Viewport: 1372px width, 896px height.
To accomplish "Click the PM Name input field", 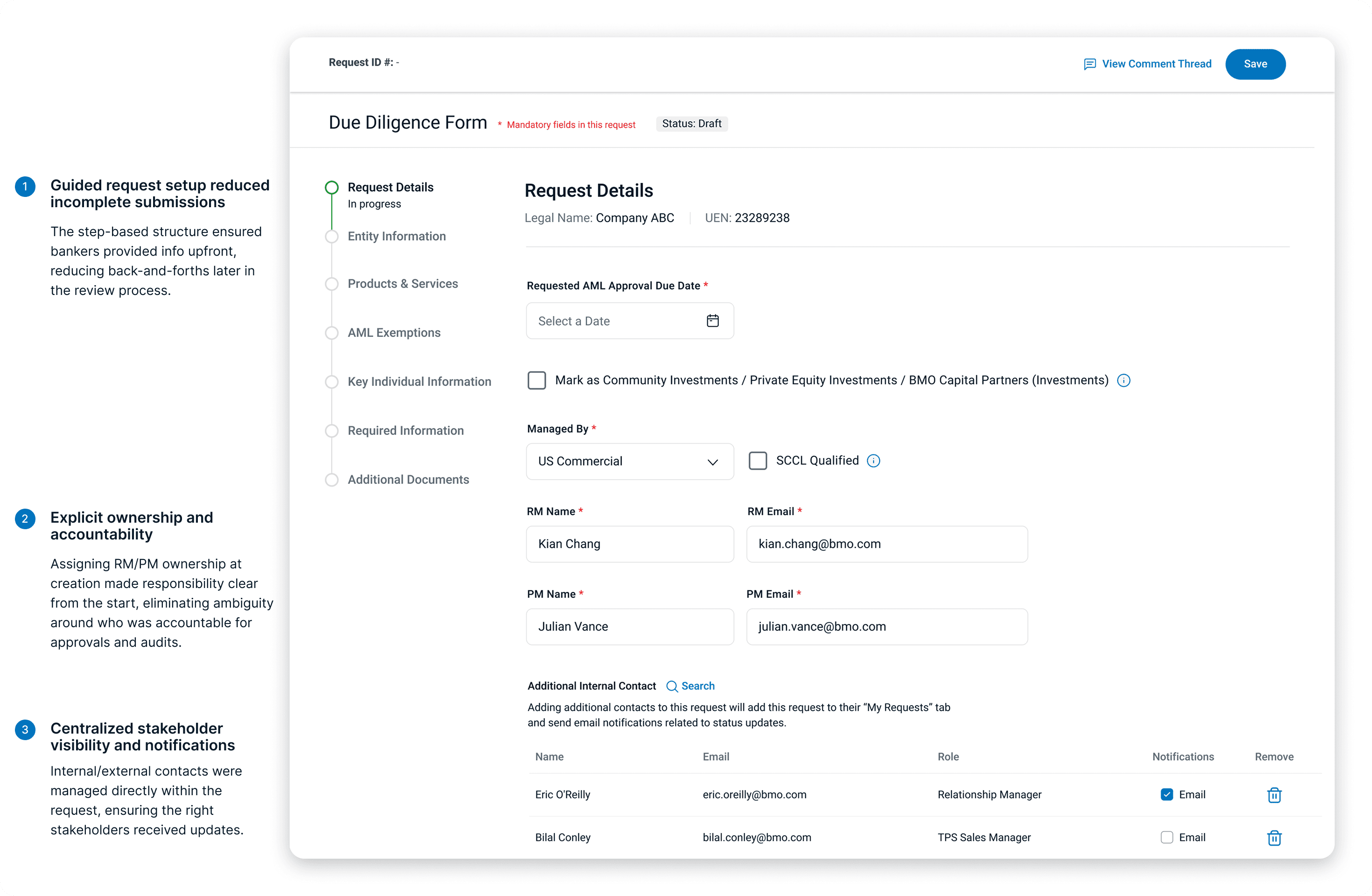I will [x=629, y=627].
